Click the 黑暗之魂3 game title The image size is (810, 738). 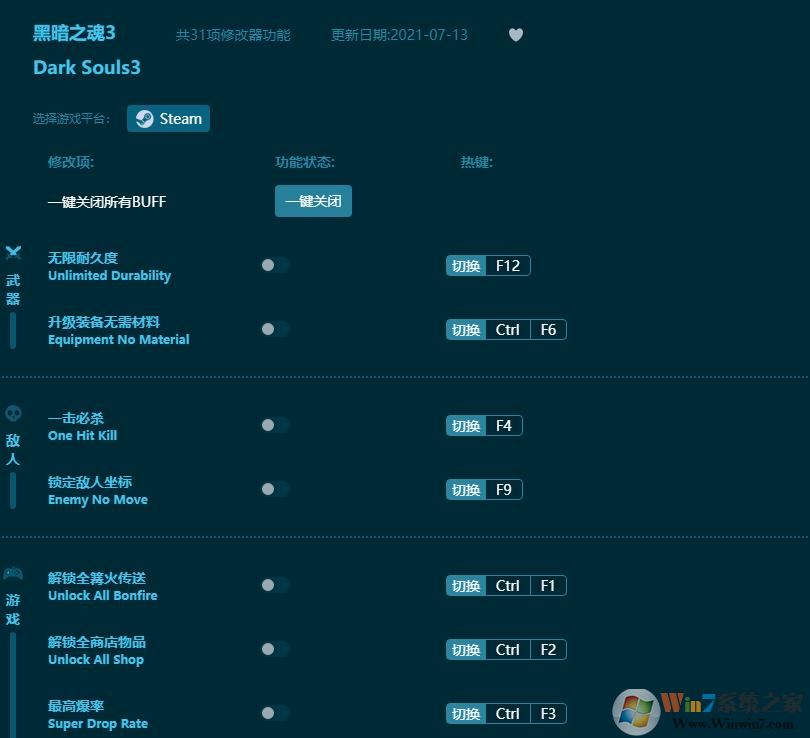point(74,33)
